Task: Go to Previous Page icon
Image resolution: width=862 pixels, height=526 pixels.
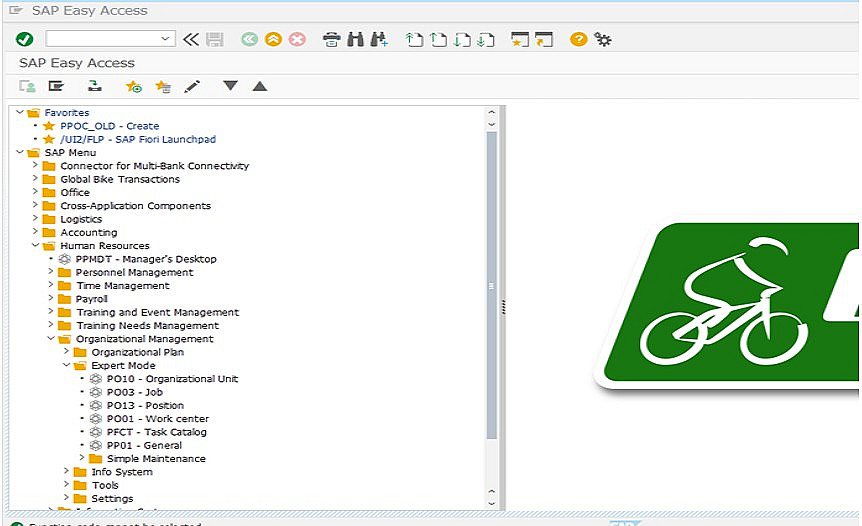Action: coord(438,40)
